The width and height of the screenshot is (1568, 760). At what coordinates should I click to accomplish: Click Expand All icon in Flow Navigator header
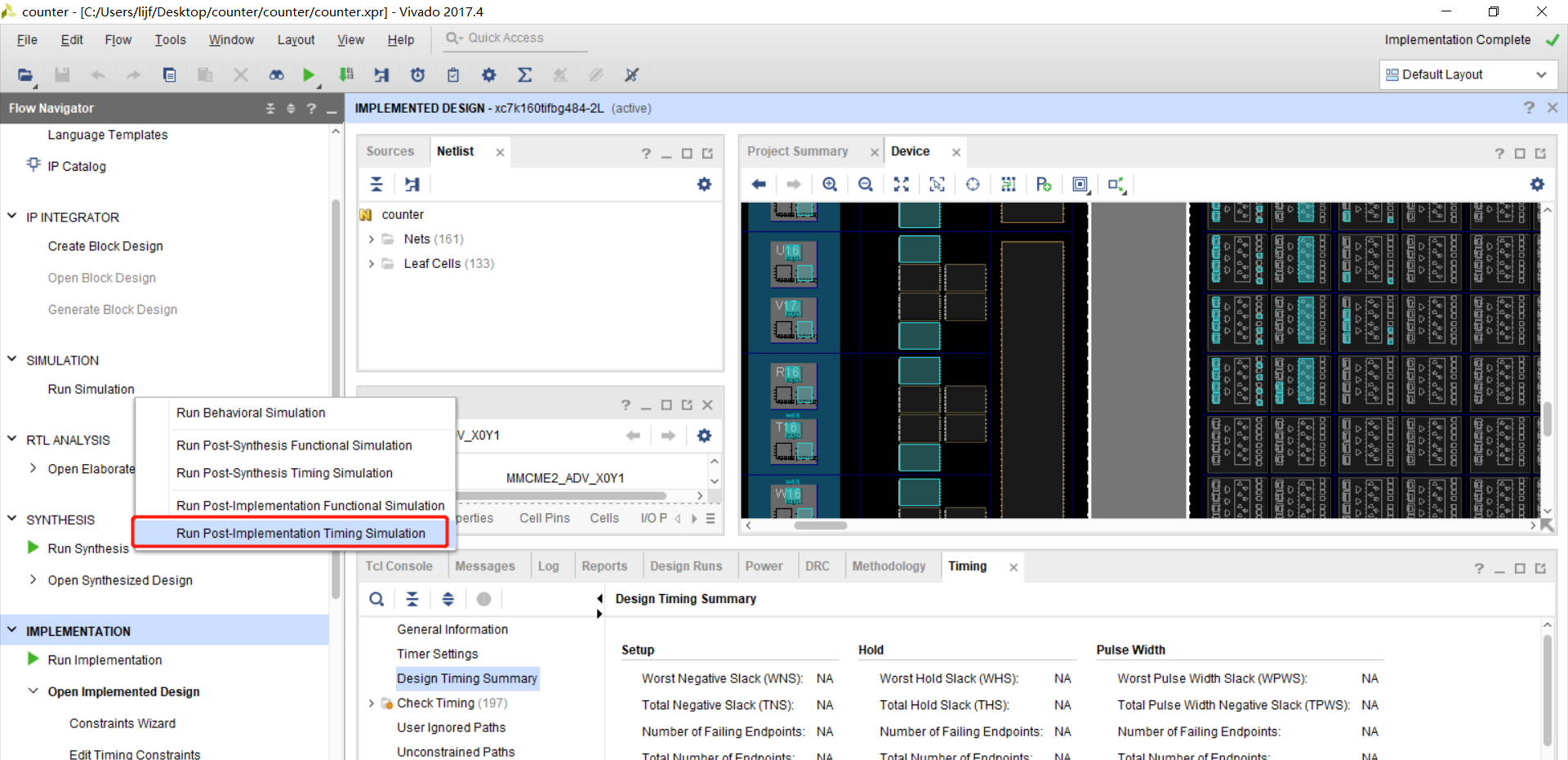tap(291, 109)
